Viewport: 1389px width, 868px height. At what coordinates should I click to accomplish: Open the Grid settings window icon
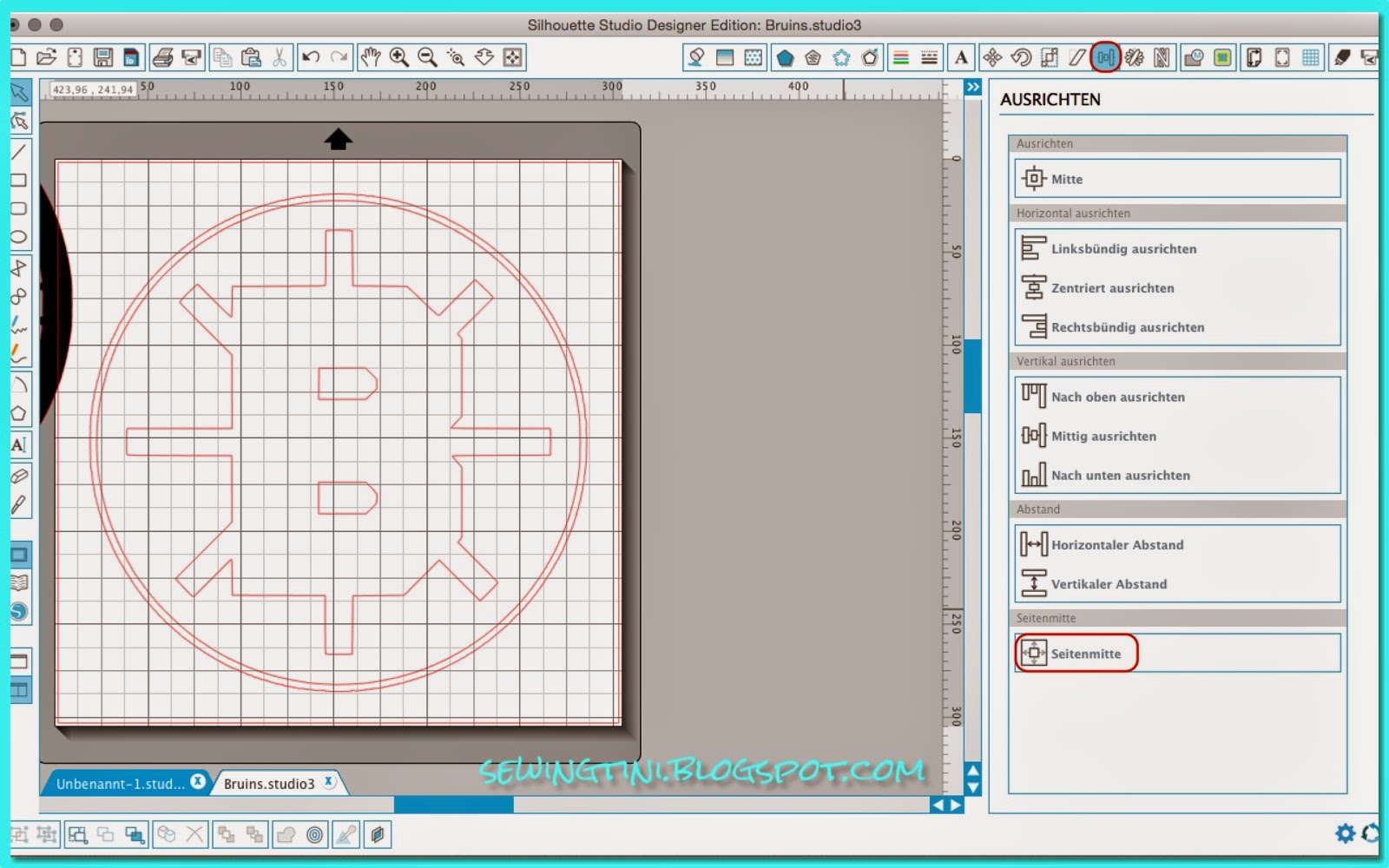[x=1311, y=58]
